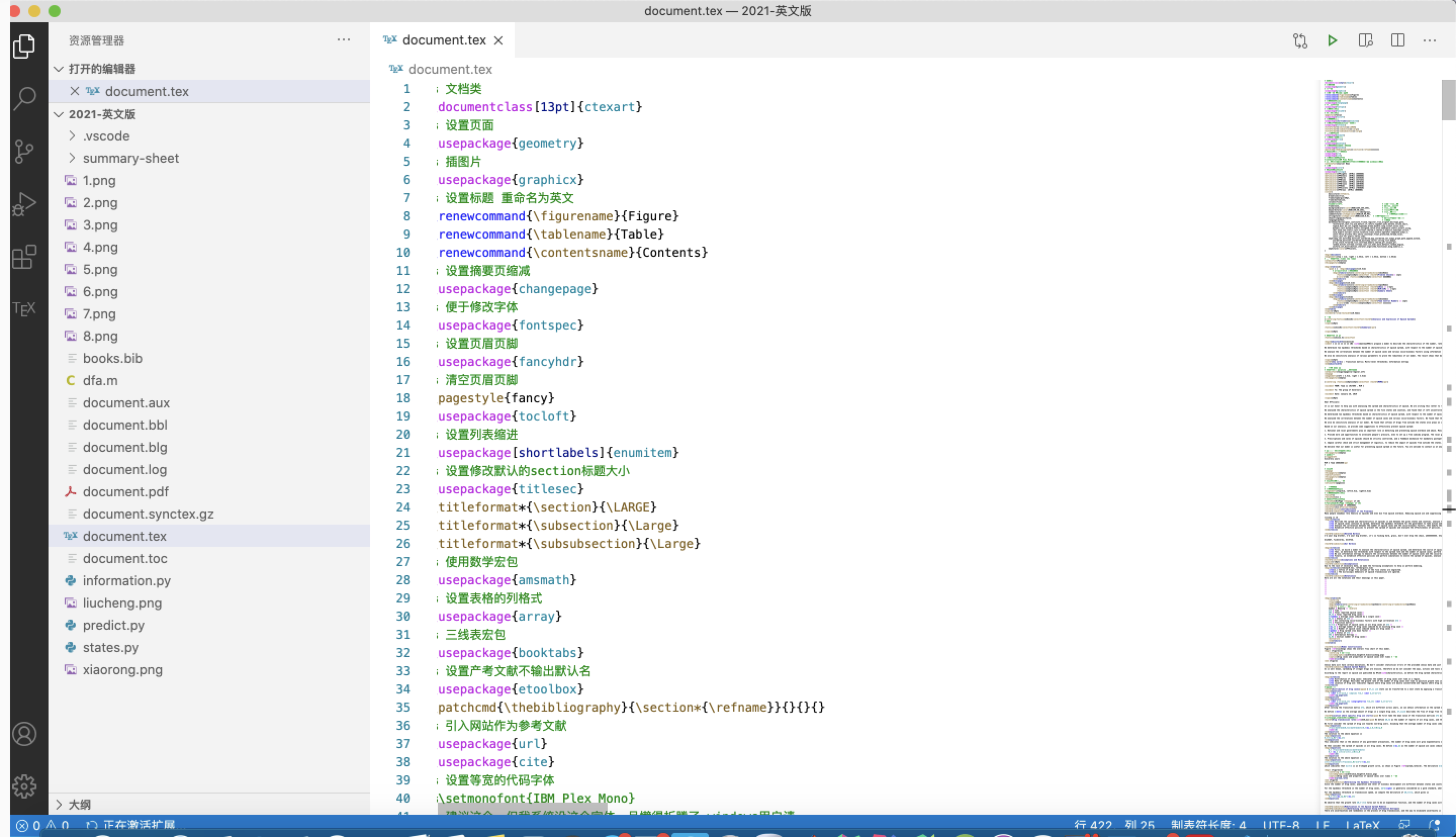This screenshot has width=1456, height=837.
Task: Select the document.tex editor tab
Action: (443, 40)
